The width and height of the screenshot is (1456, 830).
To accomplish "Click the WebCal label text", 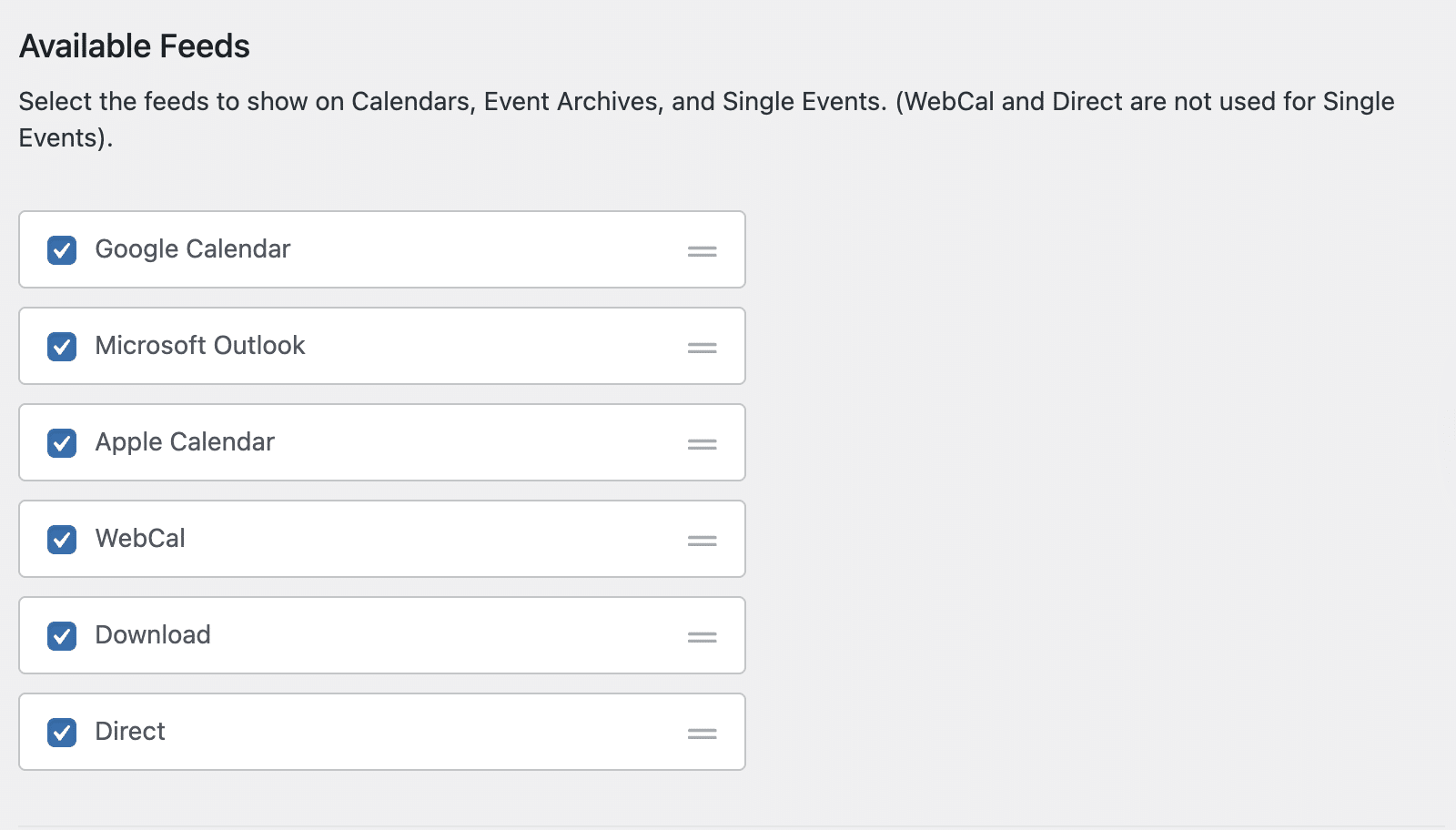I will (139, 539).
